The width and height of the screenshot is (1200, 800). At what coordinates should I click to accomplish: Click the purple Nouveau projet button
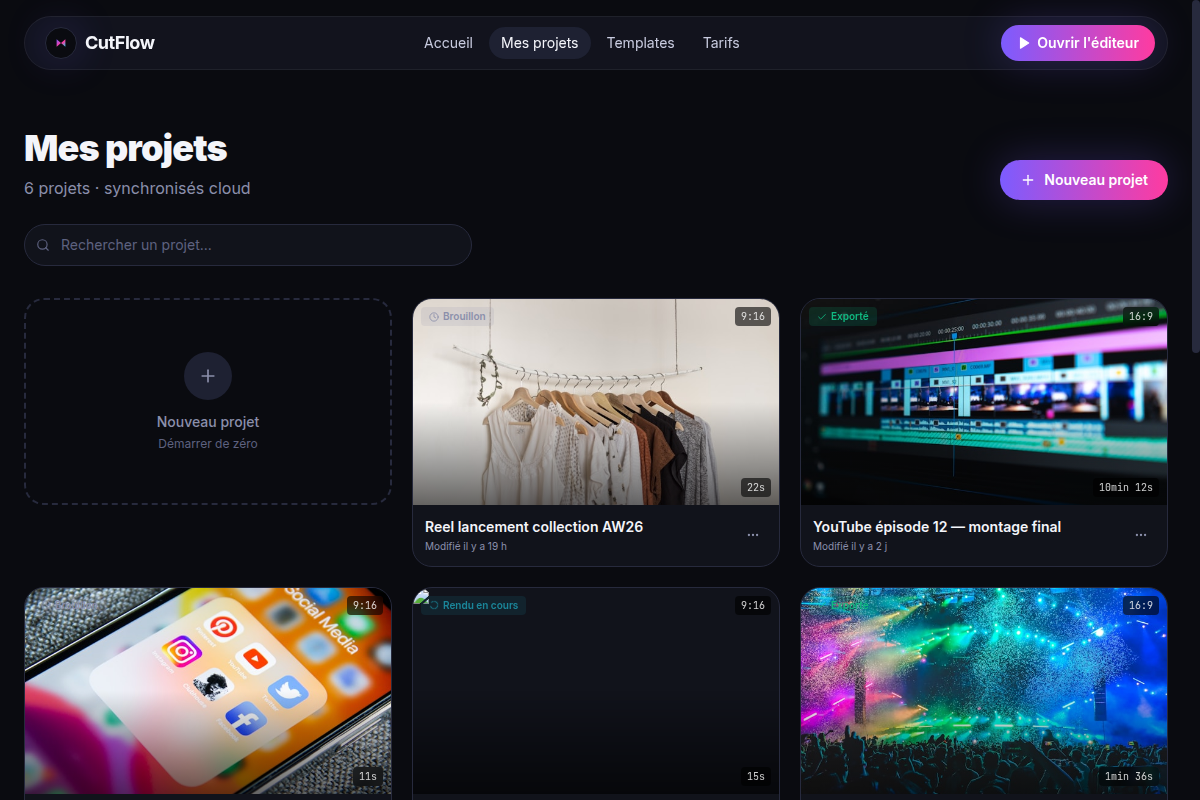1084,180
